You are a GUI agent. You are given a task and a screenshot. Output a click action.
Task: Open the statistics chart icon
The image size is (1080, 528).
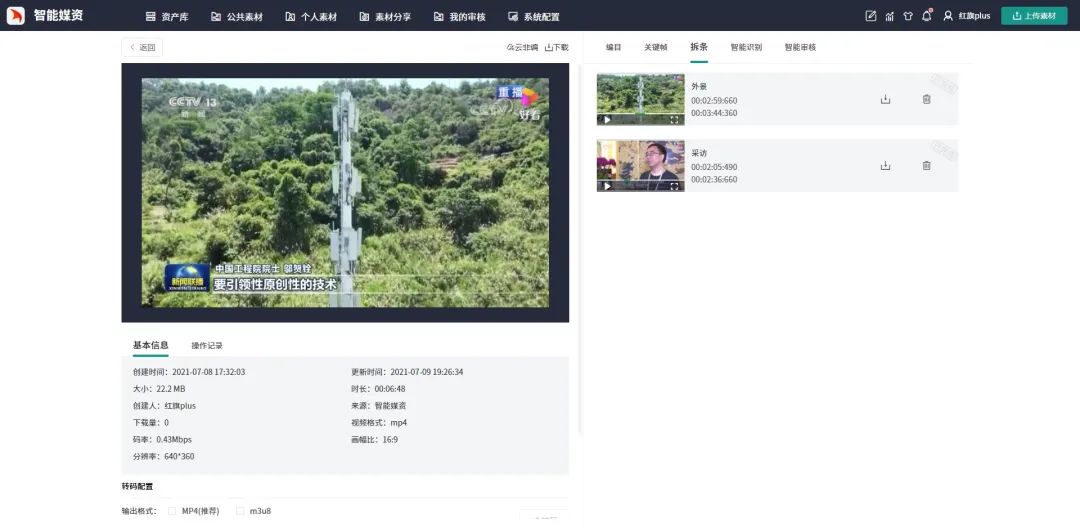[x=889, y=16]
